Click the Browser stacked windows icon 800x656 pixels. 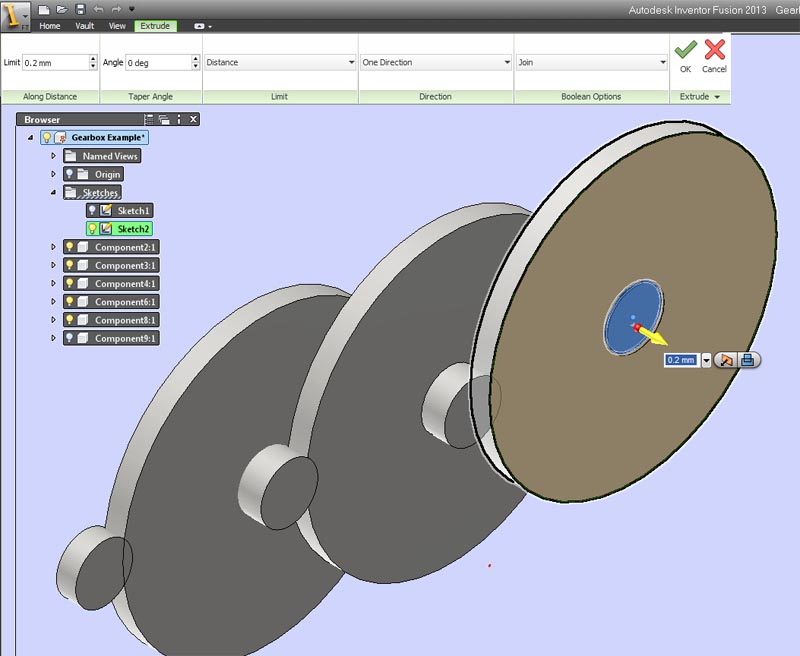tap(164, 119)
